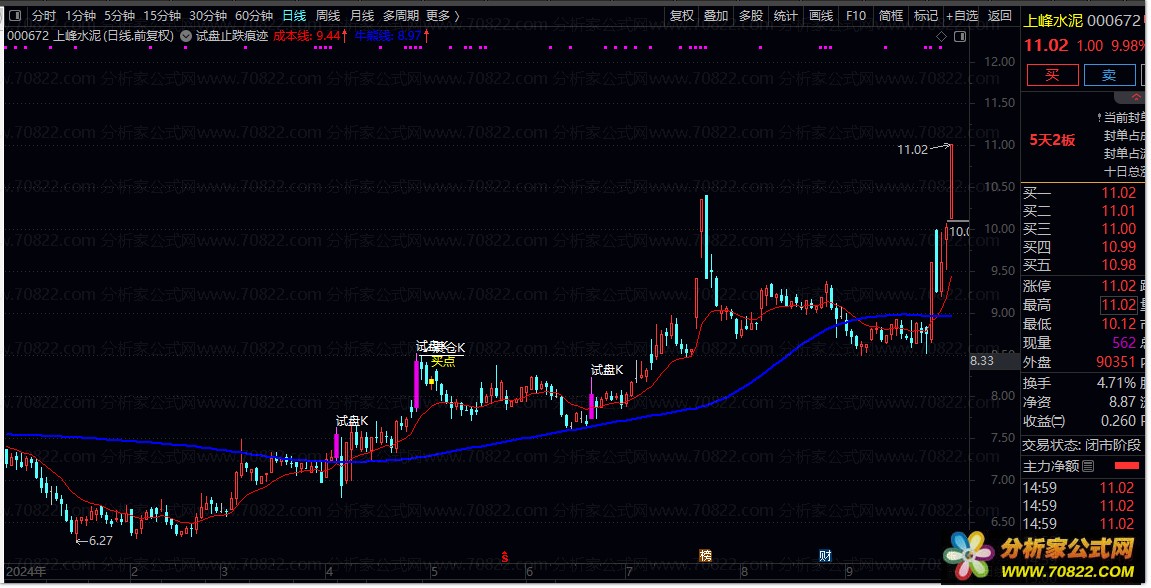Switch to 分时 intraday view

point(44,16)
